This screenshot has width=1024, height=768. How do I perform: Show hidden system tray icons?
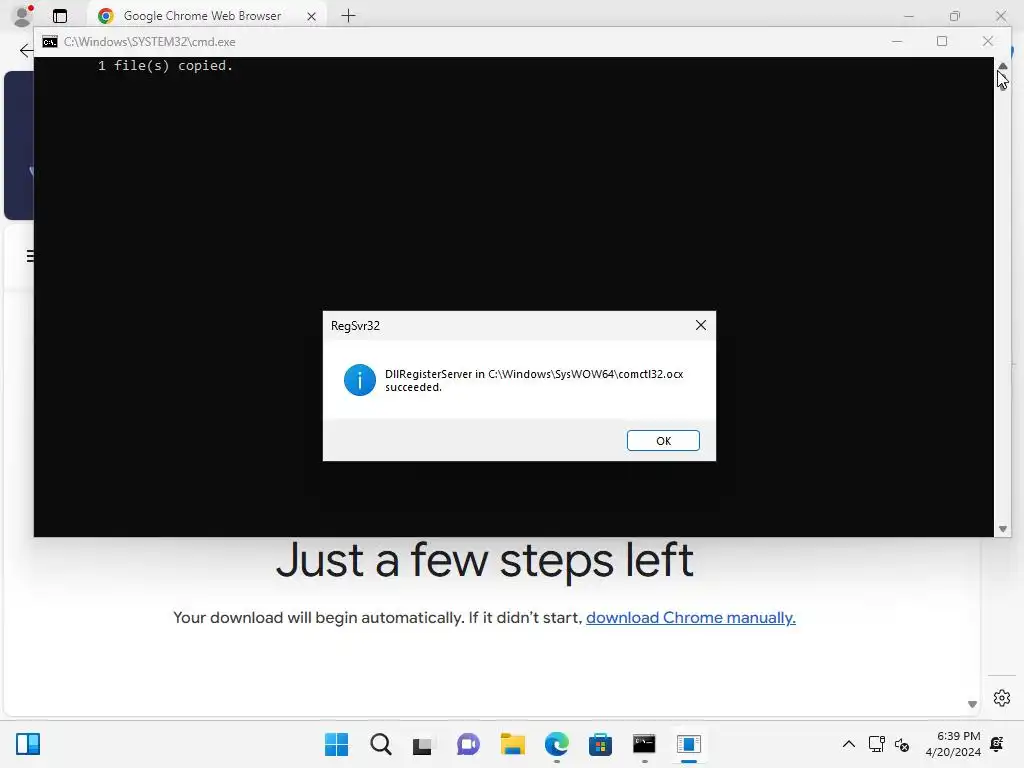pos(848,744)
